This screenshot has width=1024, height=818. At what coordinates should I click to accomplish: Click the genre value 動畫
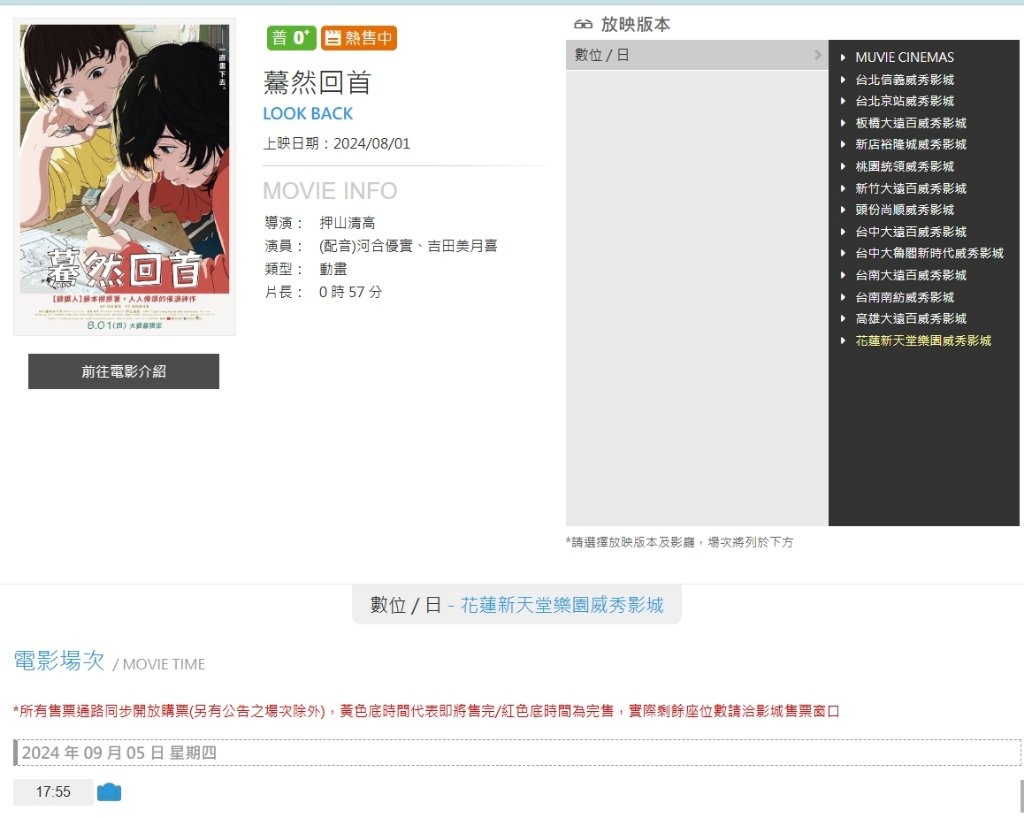(x=333, y=269)
